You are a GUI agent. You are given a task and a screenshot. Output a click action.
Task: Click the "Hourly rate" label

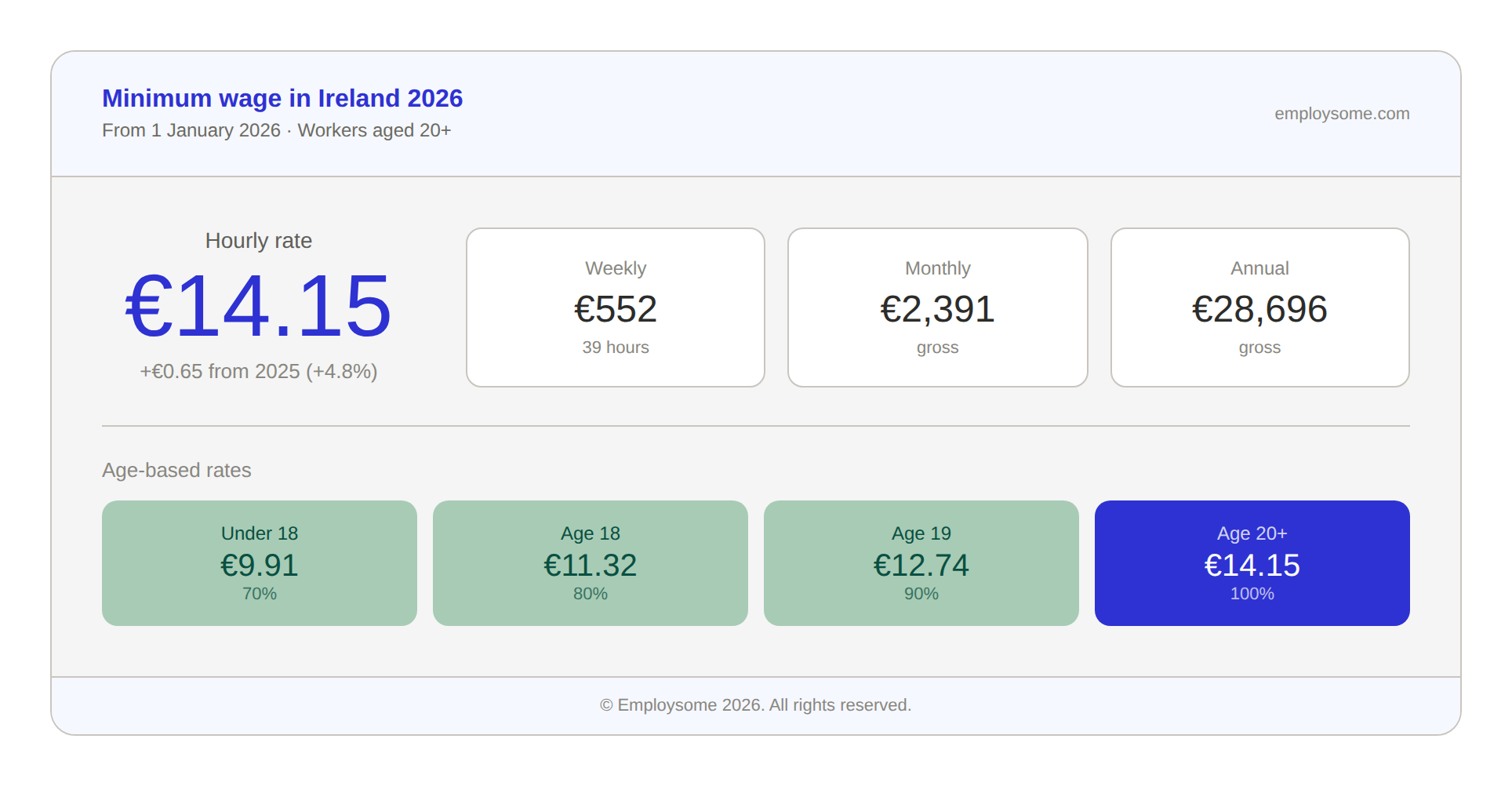coord(258,241)
